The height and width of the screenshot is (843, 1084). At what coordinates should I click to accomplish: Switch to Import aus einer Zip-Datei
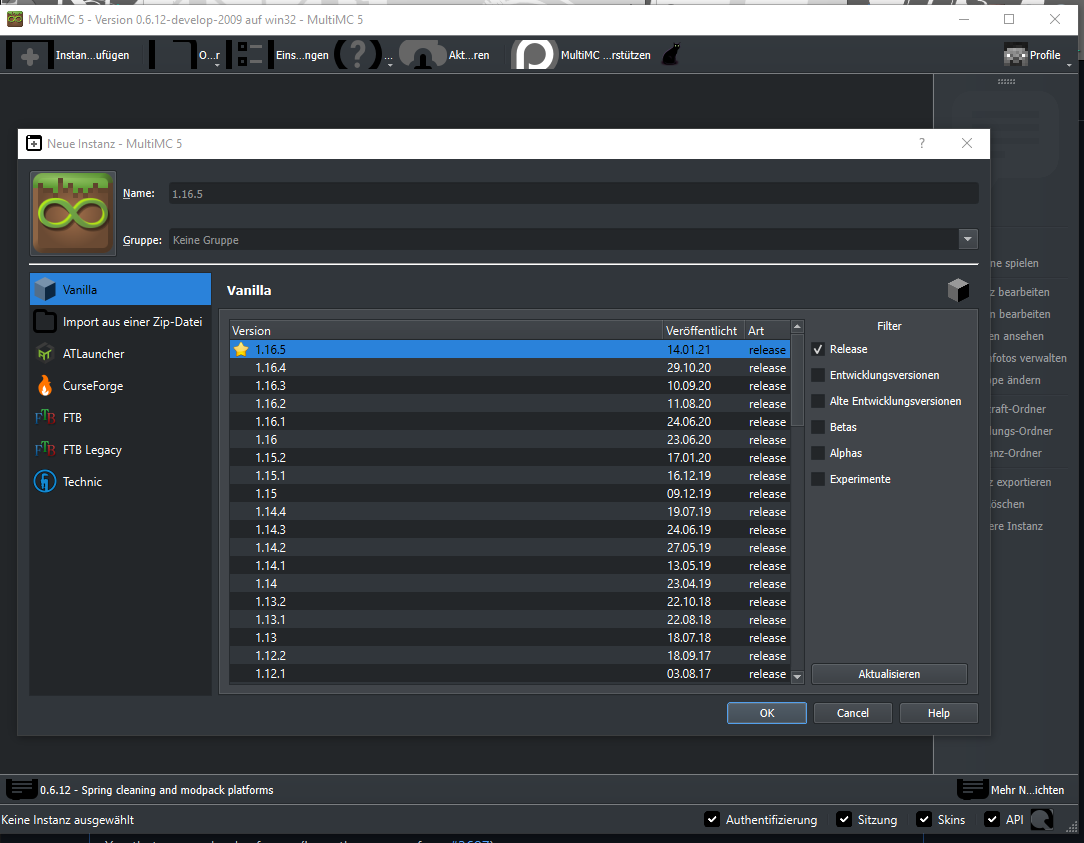tap(120, 321)
